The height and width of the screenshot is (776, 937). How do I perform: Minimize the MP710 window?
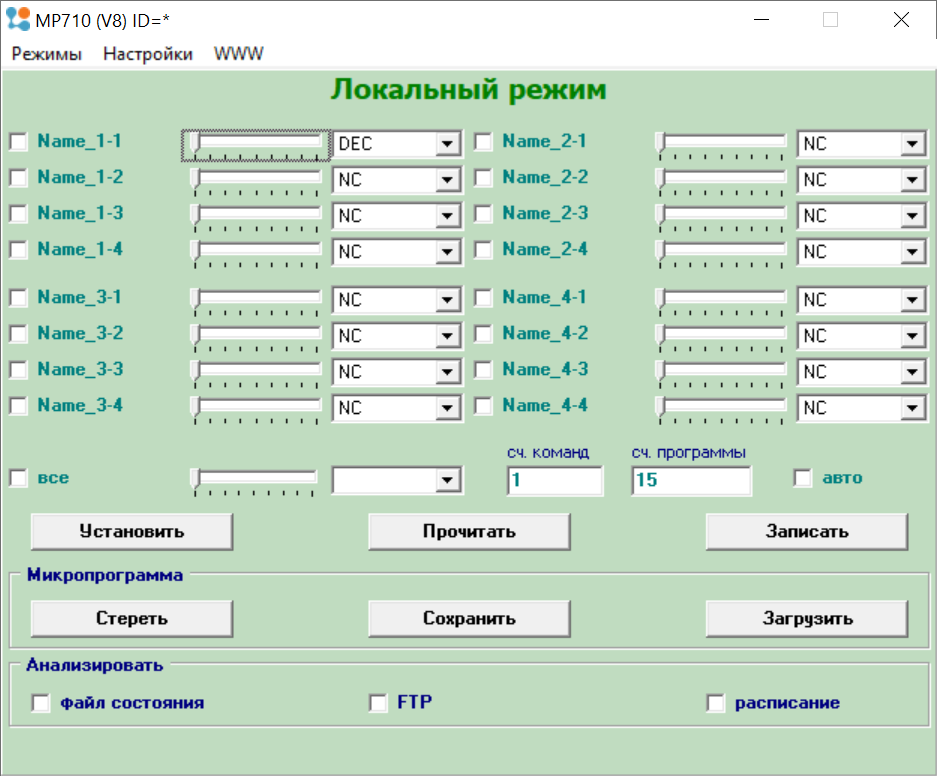click(x=761, y=20)
